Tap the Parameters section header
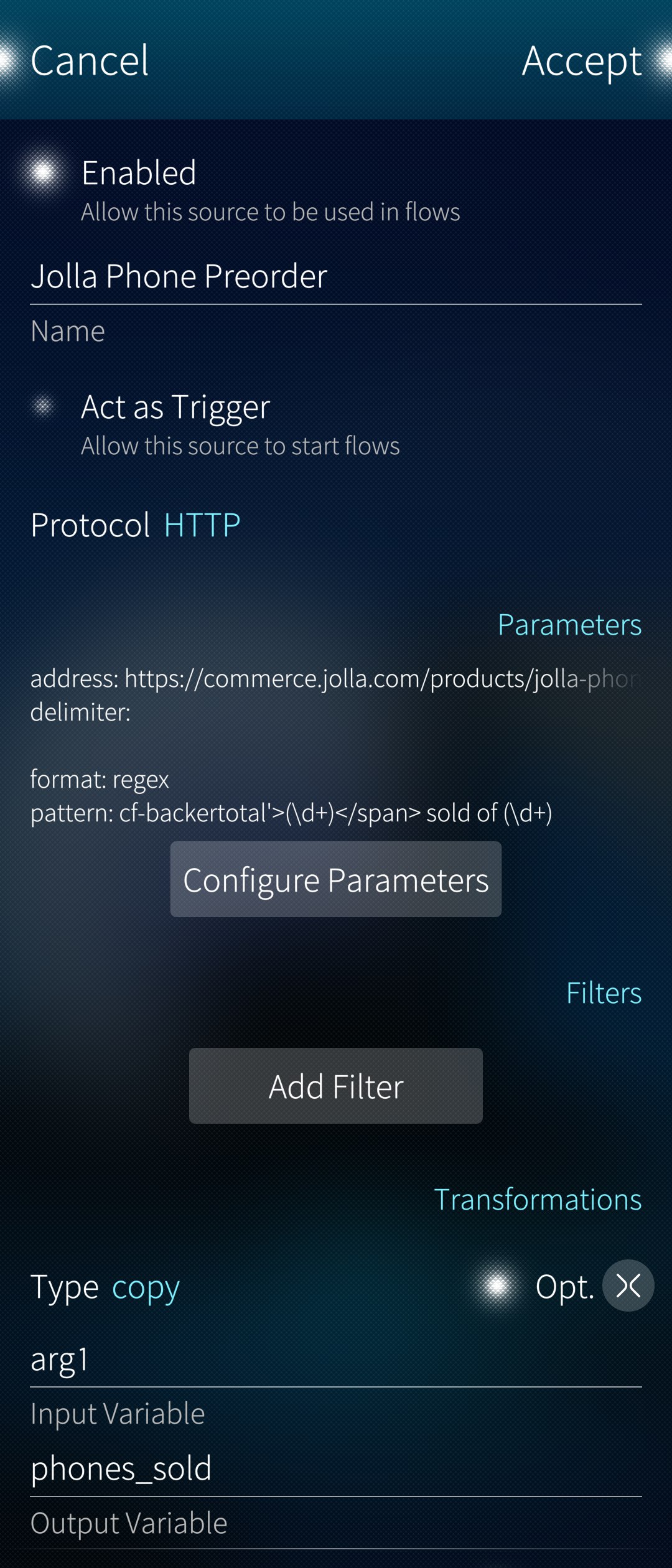This screenshot has height=1568, width=672. [x=569, y=625]
